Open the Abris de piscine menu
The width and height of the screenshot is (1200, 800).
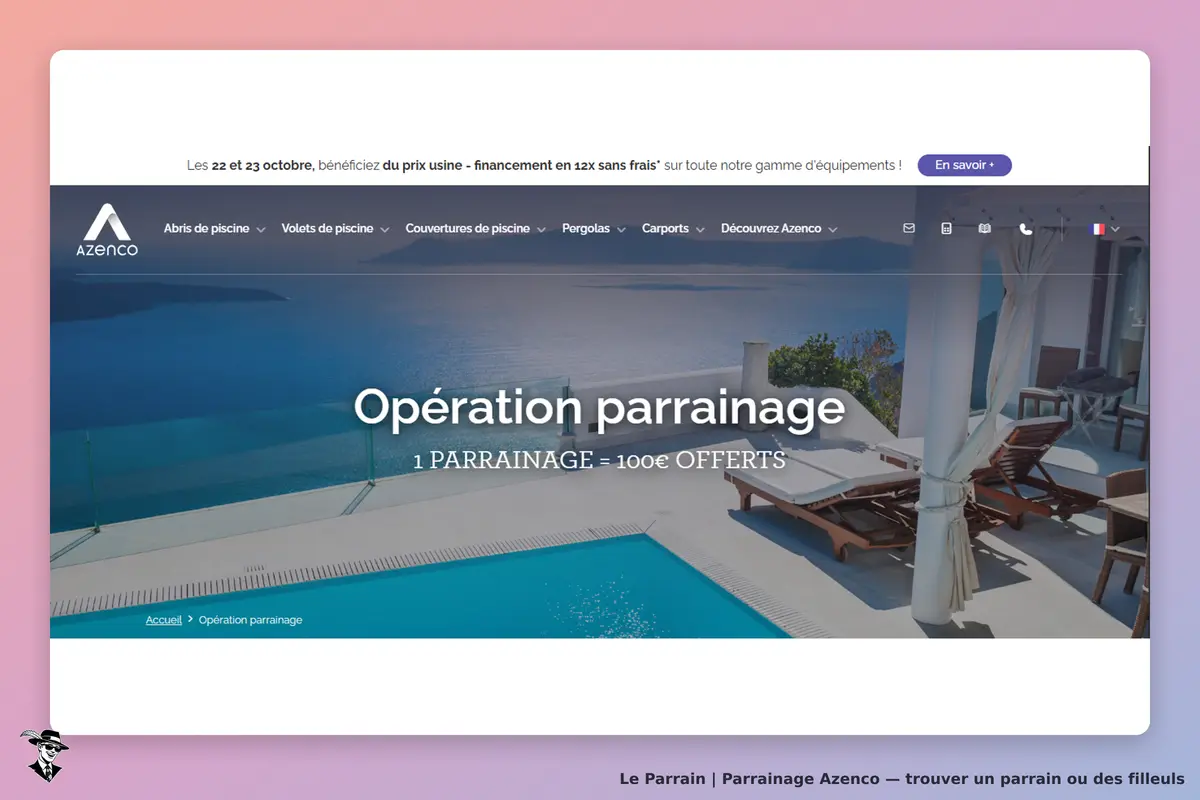click(x=207, y=228)
